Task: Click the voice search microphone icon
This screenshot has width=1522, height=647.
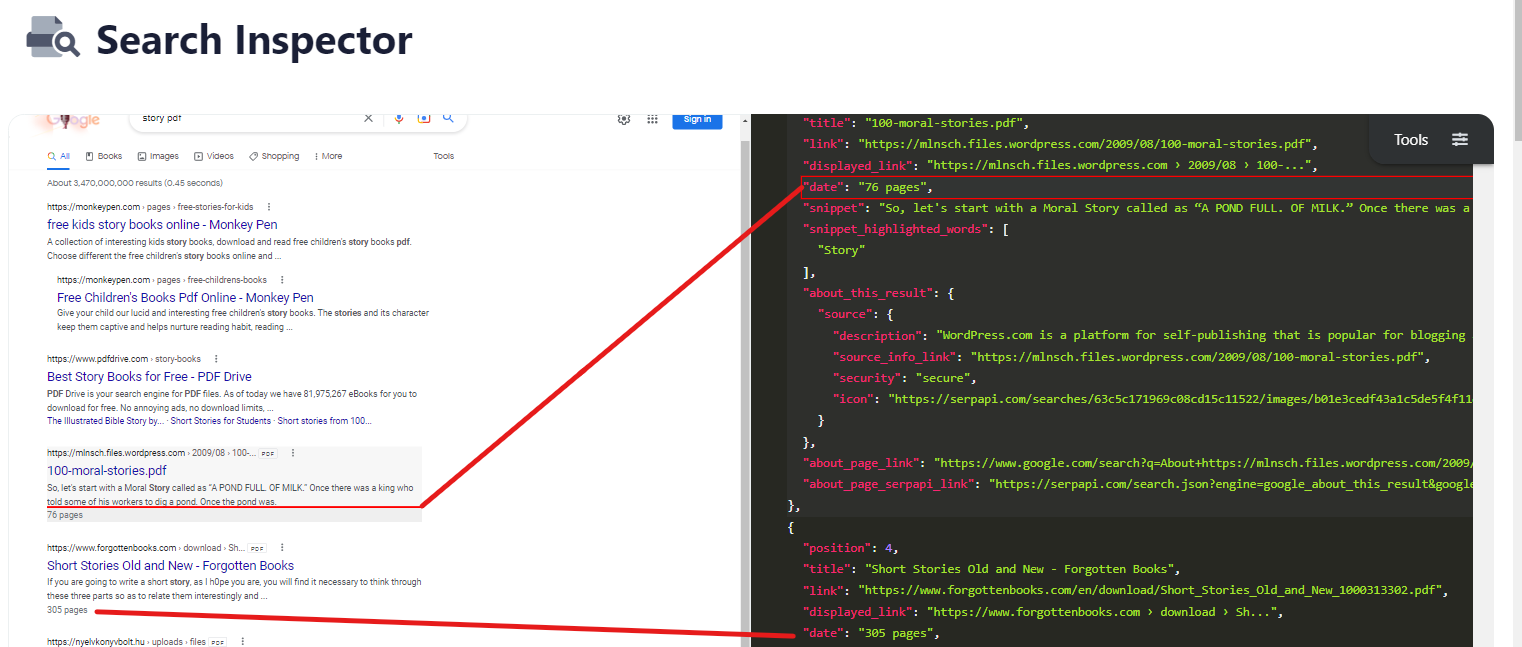Action: [x=399, y=118]
